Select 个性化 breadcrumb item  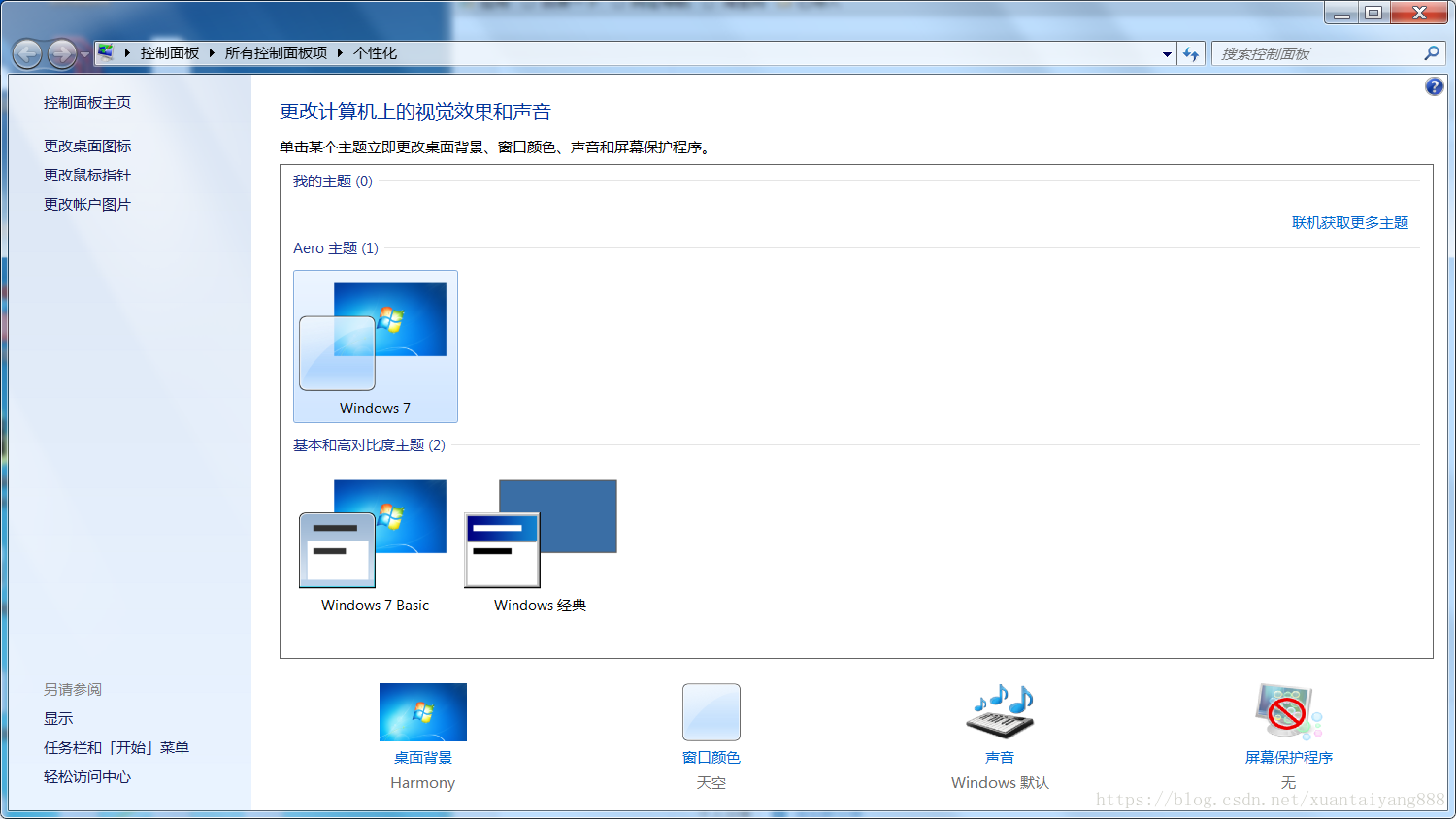pyautogui.click(x=375, y=53)
